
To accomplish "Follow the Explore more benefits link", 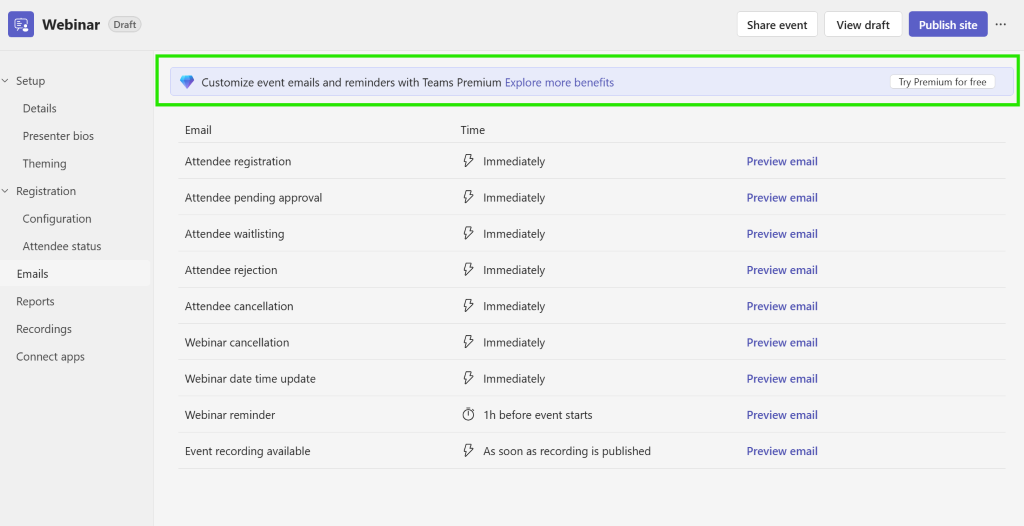I will point(559,82).
